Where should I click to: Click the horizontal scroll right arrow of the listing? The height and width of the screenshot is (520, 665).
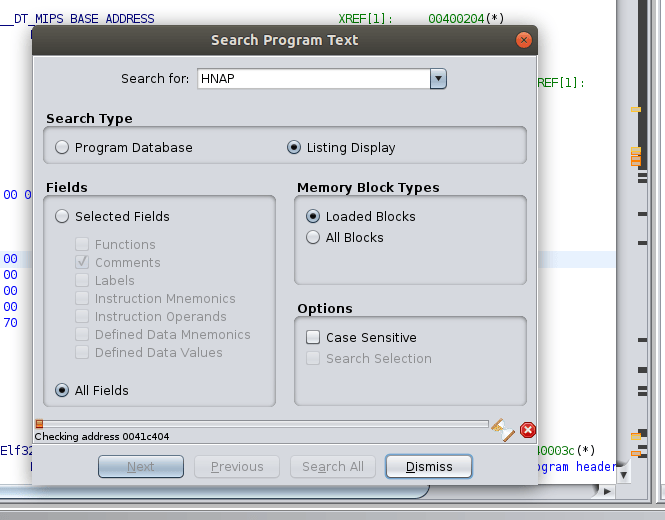click(606, 492)
